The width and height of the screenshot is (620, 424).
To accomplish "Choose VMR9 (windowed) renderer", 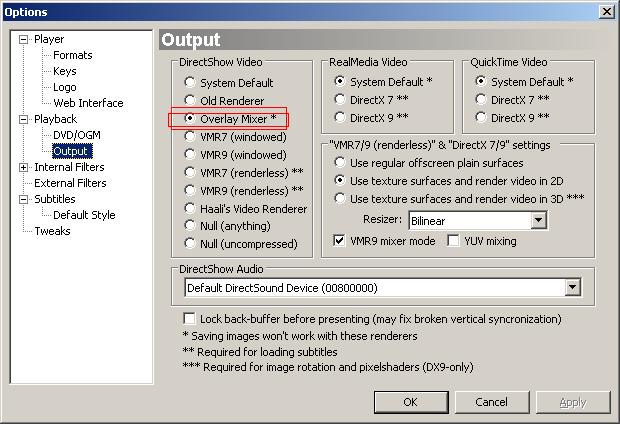I will click(x=235, y=155).
